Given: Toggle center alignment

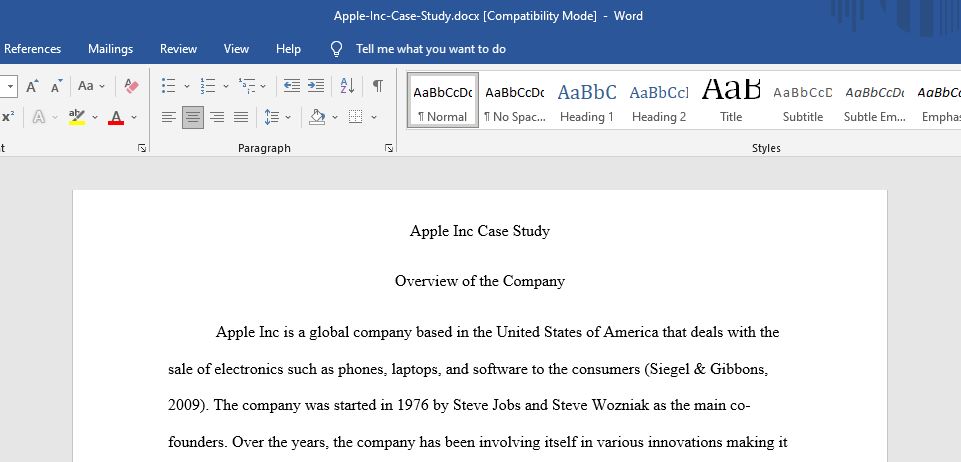Looking at the screenshot, I should pos(193,117).
